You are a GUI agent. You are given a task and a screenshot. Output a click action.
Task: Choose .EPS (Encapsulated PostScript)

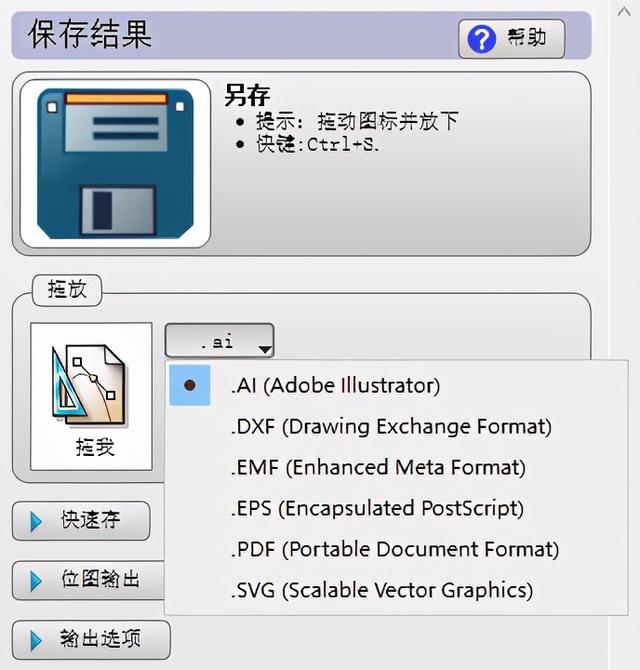[377, 508]
